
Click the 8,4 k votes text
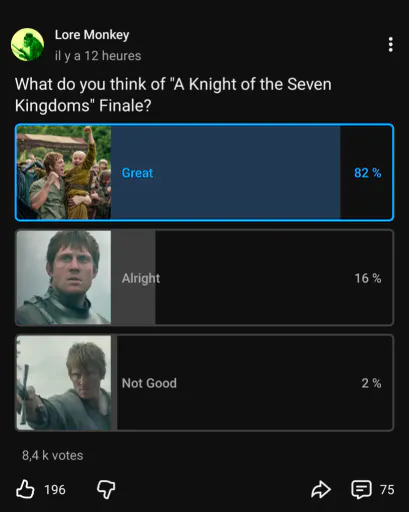click(53, 455)
